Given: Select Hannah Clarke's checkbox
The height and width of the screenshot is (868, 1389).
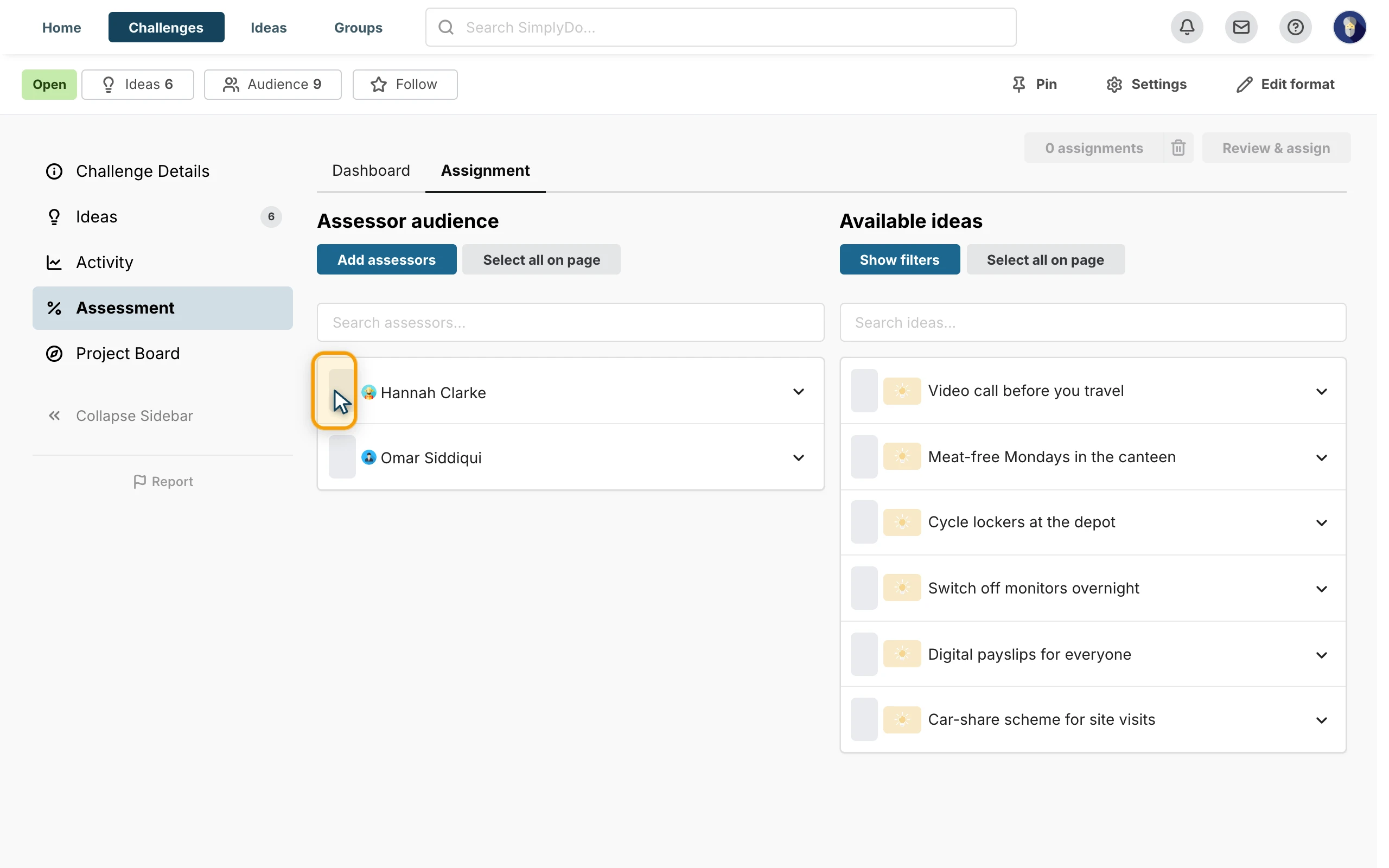Looking at the screenshot, I should (x=342, y=391).
